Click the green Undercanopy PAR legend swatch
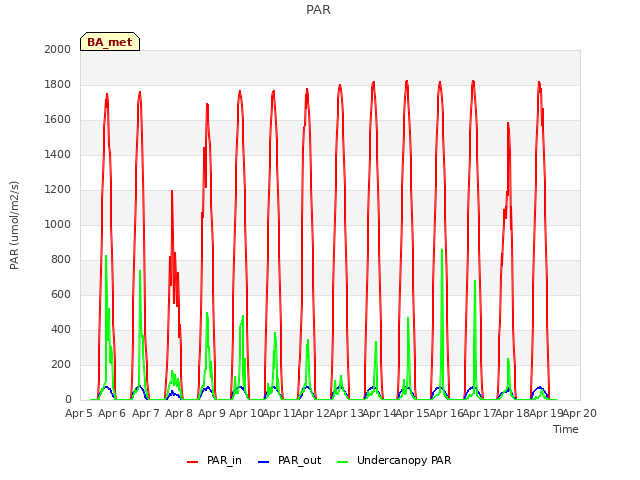 coord(343,462)
